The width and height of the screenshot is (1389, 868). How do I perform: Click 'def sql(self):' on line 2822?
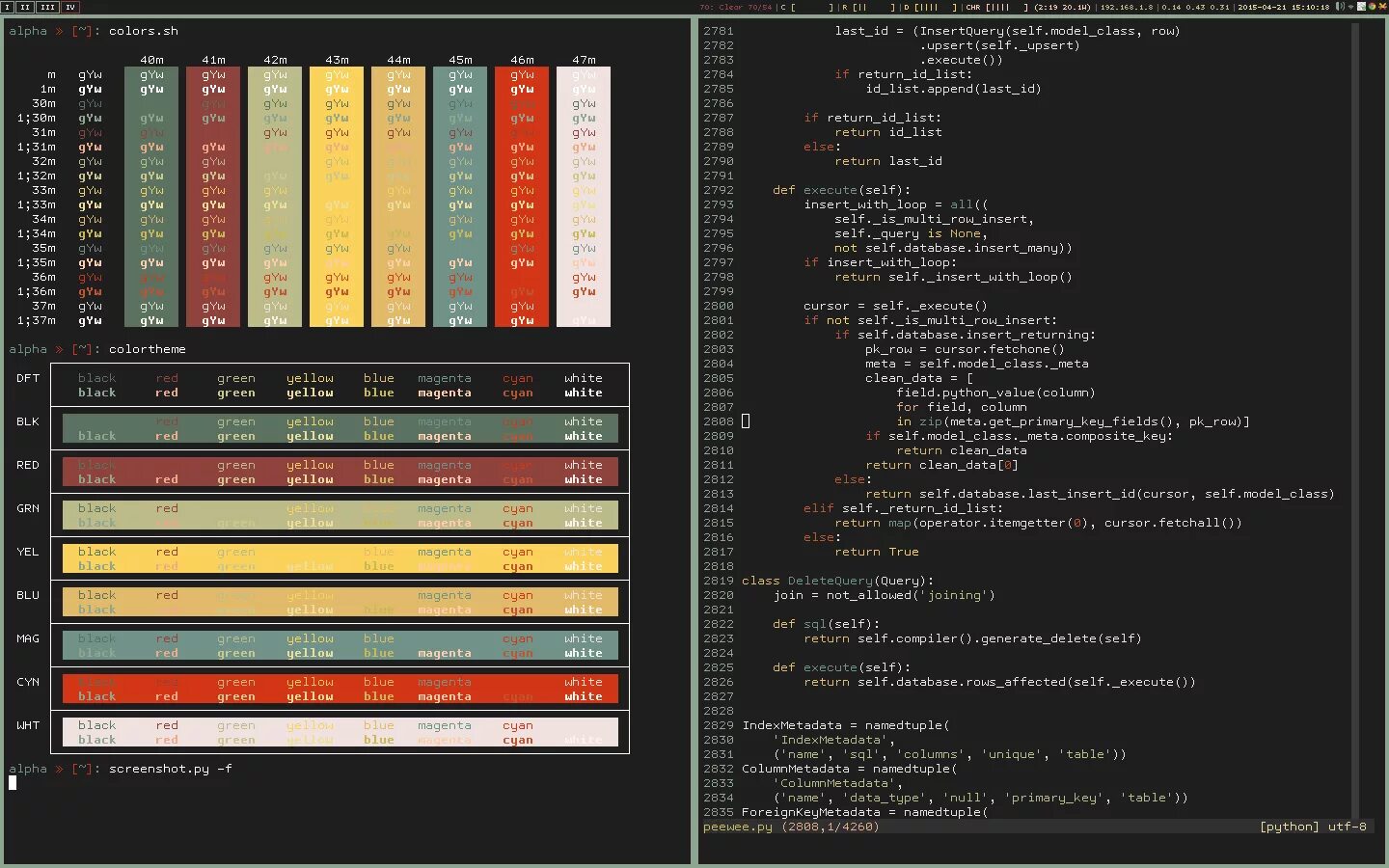827,624
